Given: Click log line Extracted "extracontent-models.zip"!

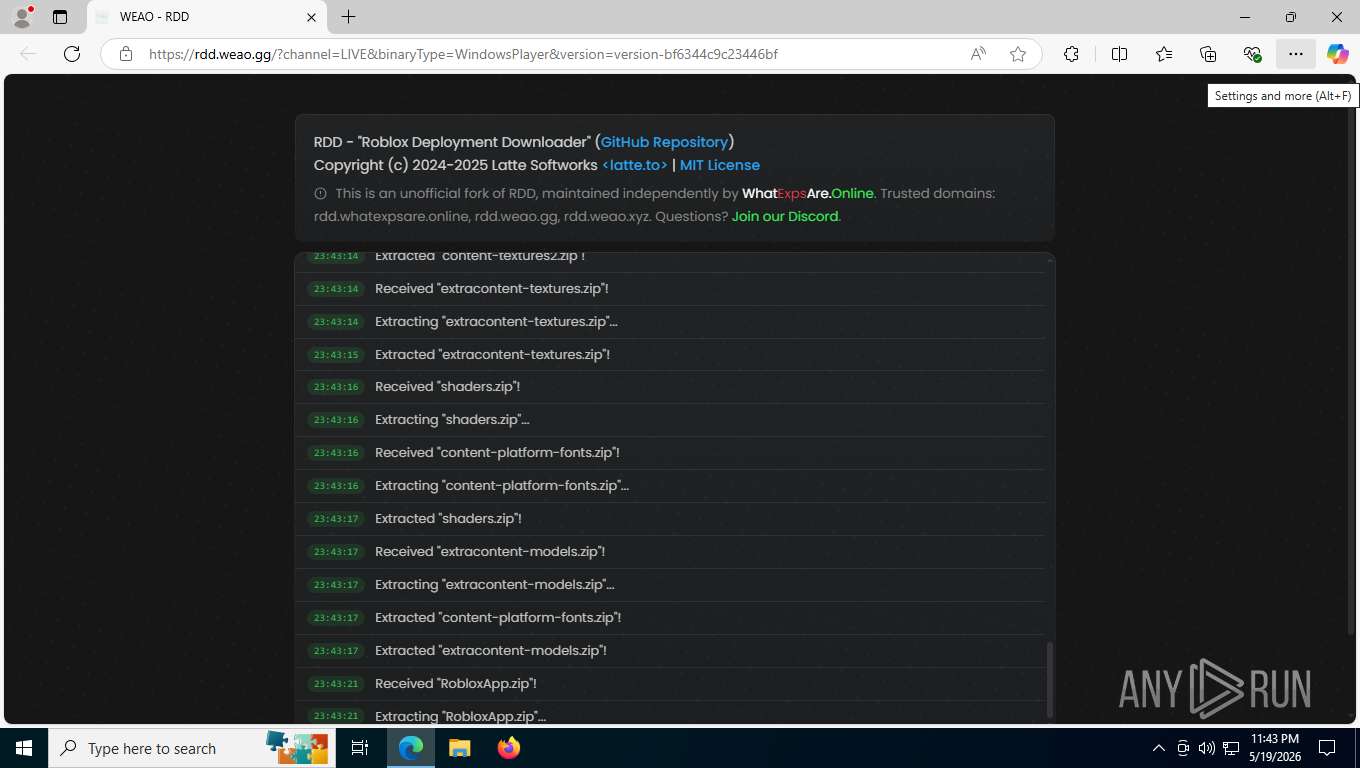Looking at the screenshot, I should tap(491, 651).
